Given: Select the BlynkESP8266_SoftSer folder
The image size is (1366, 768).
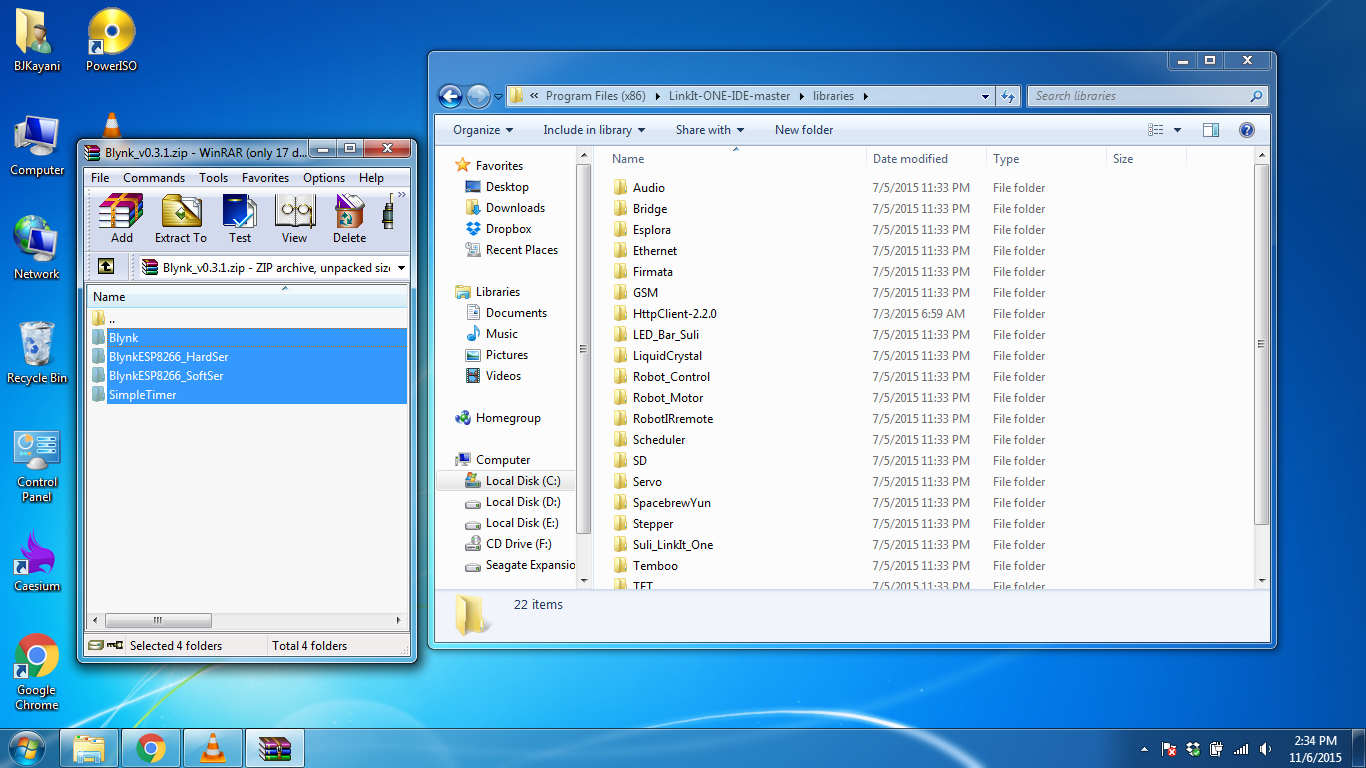Looking at the screenshot, I should pyautogui.click(x=248, y=376).
